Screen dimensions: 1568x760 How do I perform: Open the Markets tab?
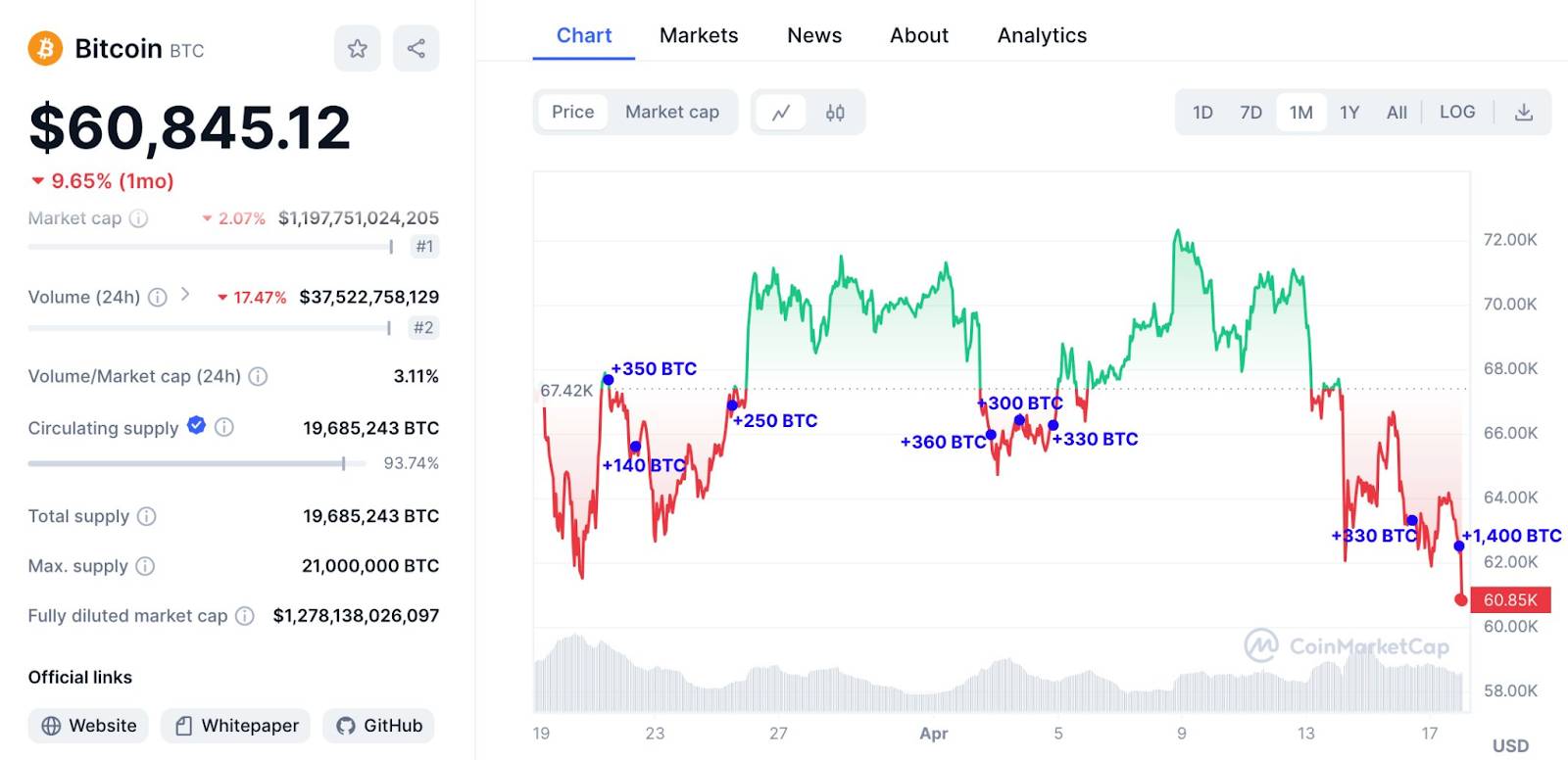[x=699, y=35]
